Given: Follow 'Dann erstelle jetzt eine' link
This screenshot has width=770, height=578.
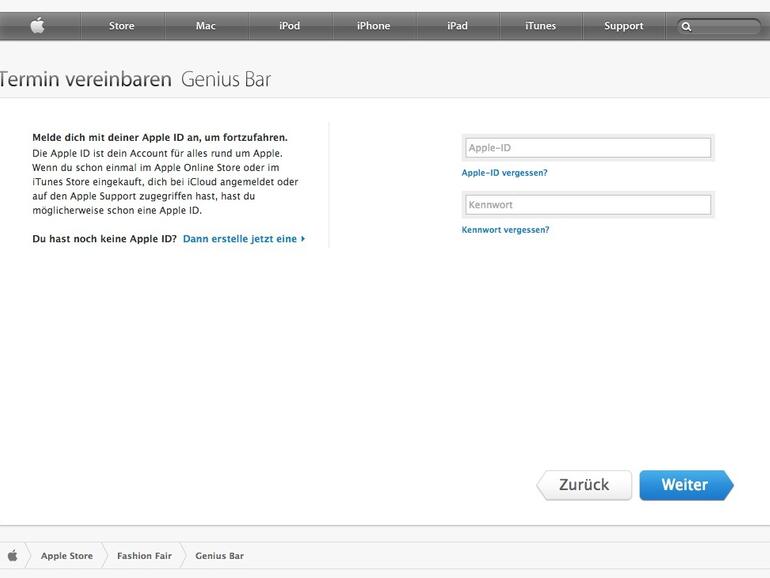Looking at the screenshot, I should [244, 239].
